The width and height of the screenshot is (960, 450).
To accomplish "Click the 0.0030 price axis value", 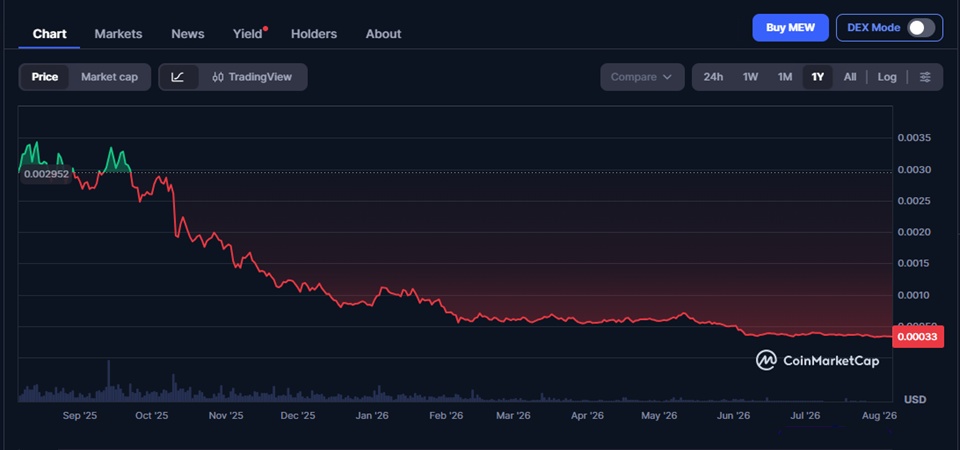I will pos(913,170).
